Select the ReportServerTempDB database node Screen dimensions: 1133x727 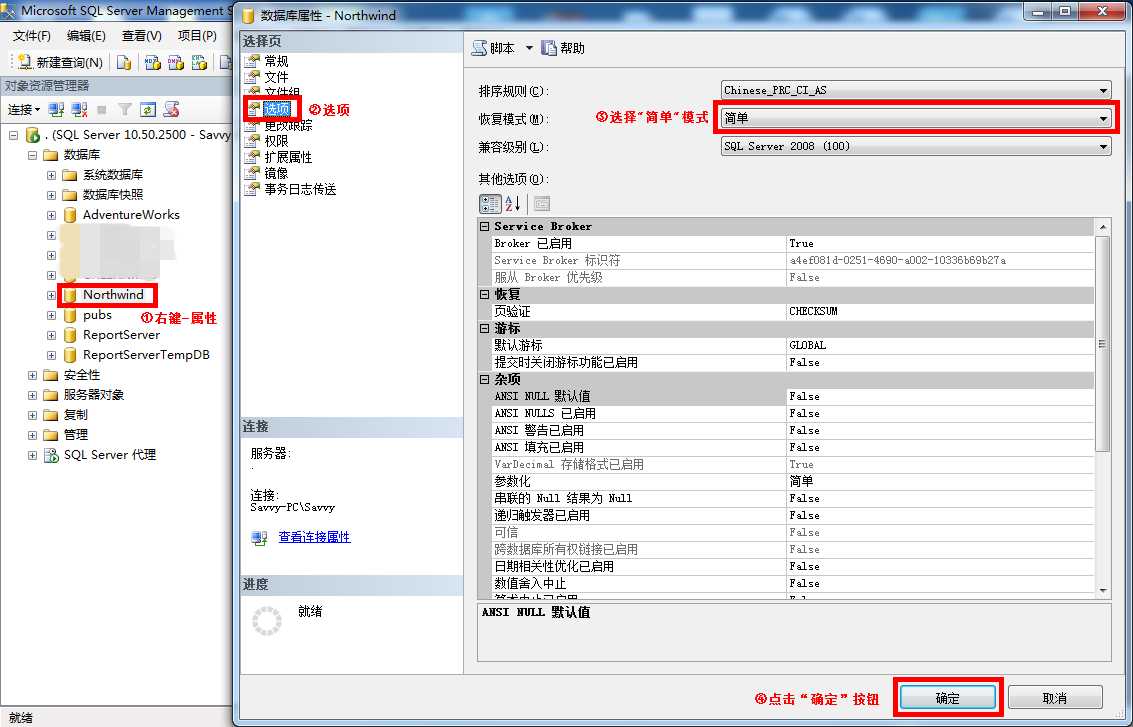click(x=146, y=355)
